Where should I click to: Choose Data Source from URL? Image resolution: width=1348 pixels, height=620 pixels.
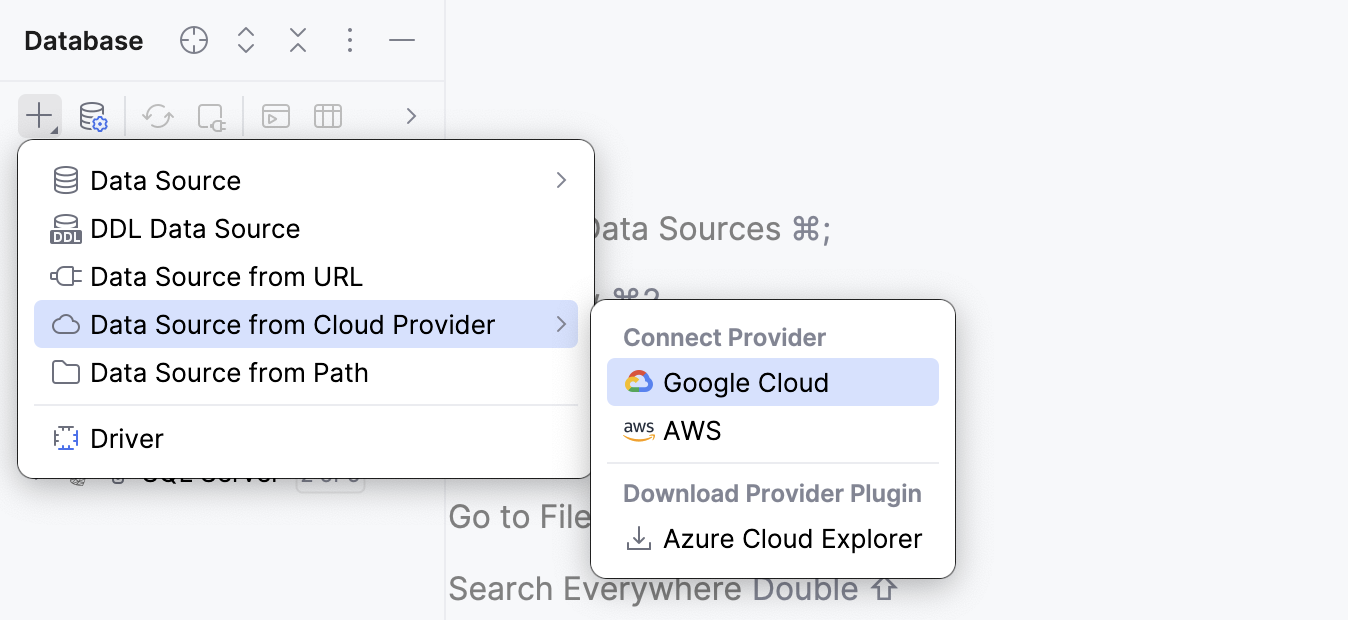point(225,276)
